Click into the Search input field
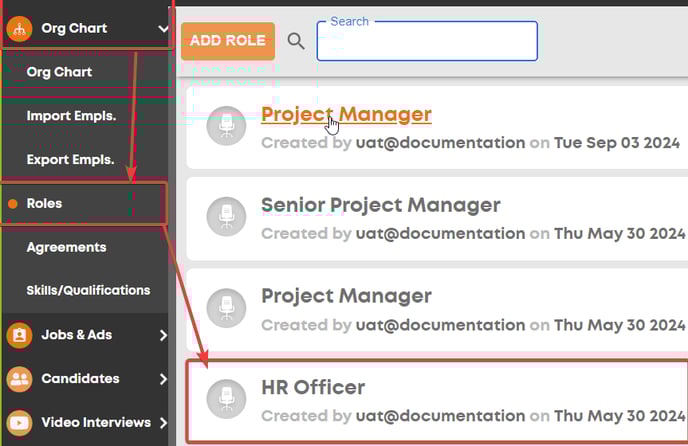This screenshot has width=688, height=446. click(x=427, y=41)
